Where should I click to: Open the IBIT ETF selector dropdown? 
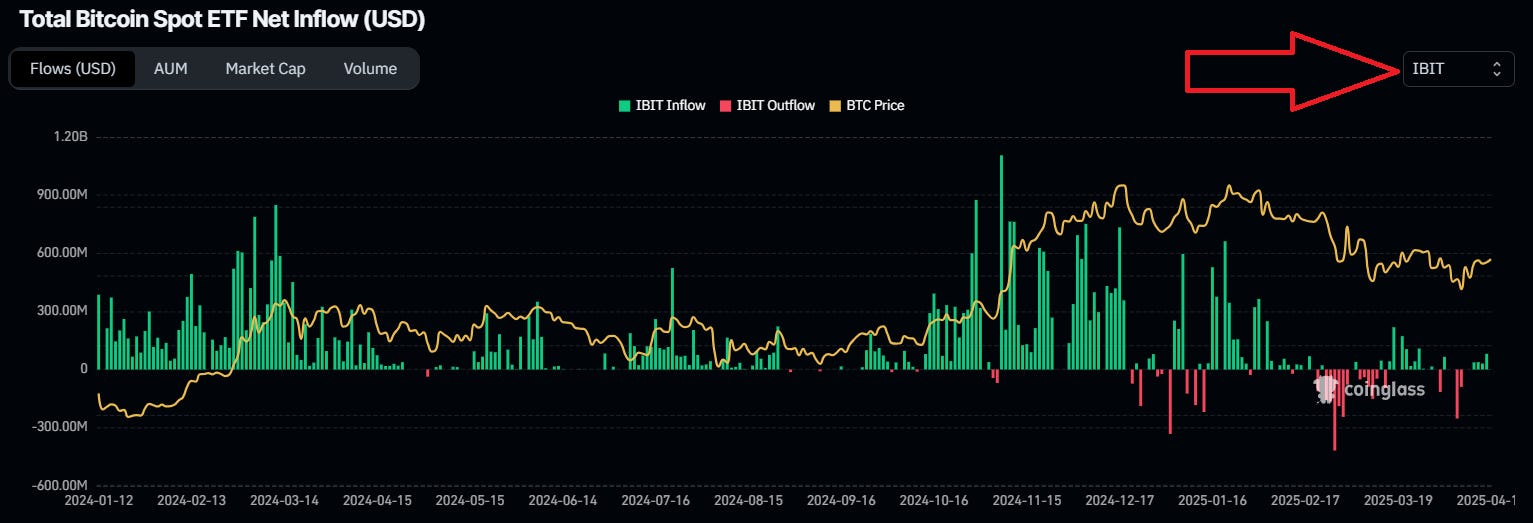tap(1458, 69)
